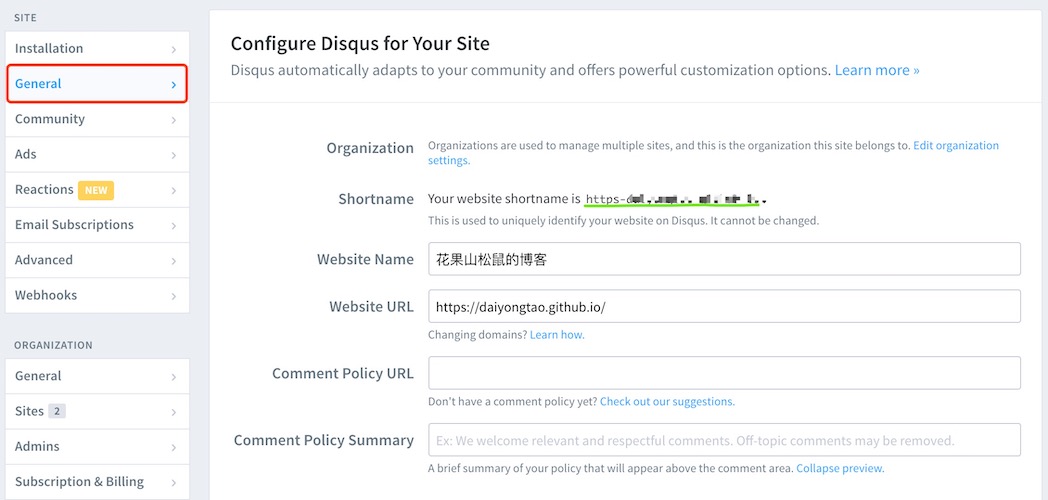Click the Website URL label
This screenshot has width=1048, height=500.
tap(372, 307)
